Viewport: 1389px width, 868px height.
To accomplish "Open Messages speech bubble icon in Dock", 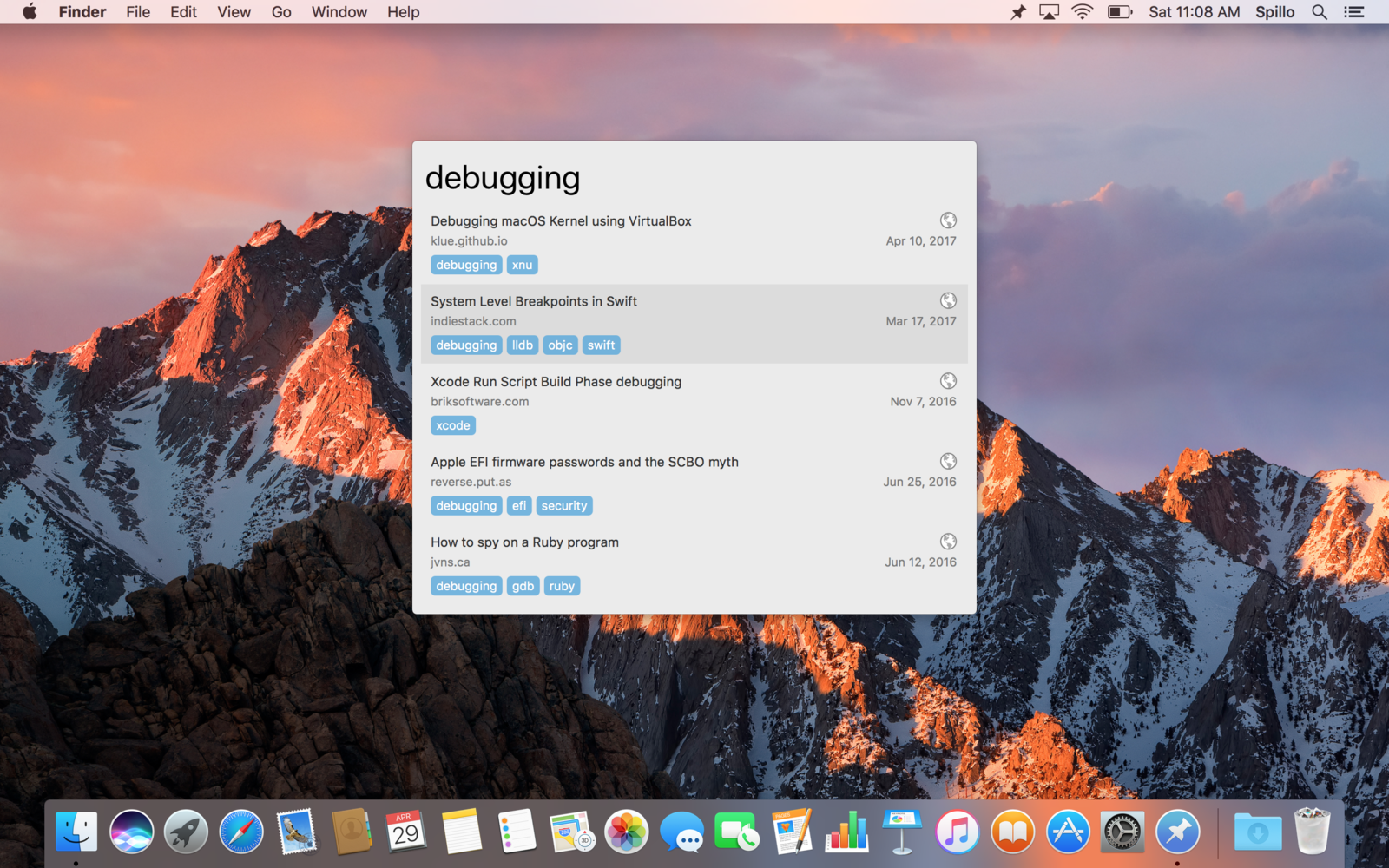I will (x=681, y=832).
